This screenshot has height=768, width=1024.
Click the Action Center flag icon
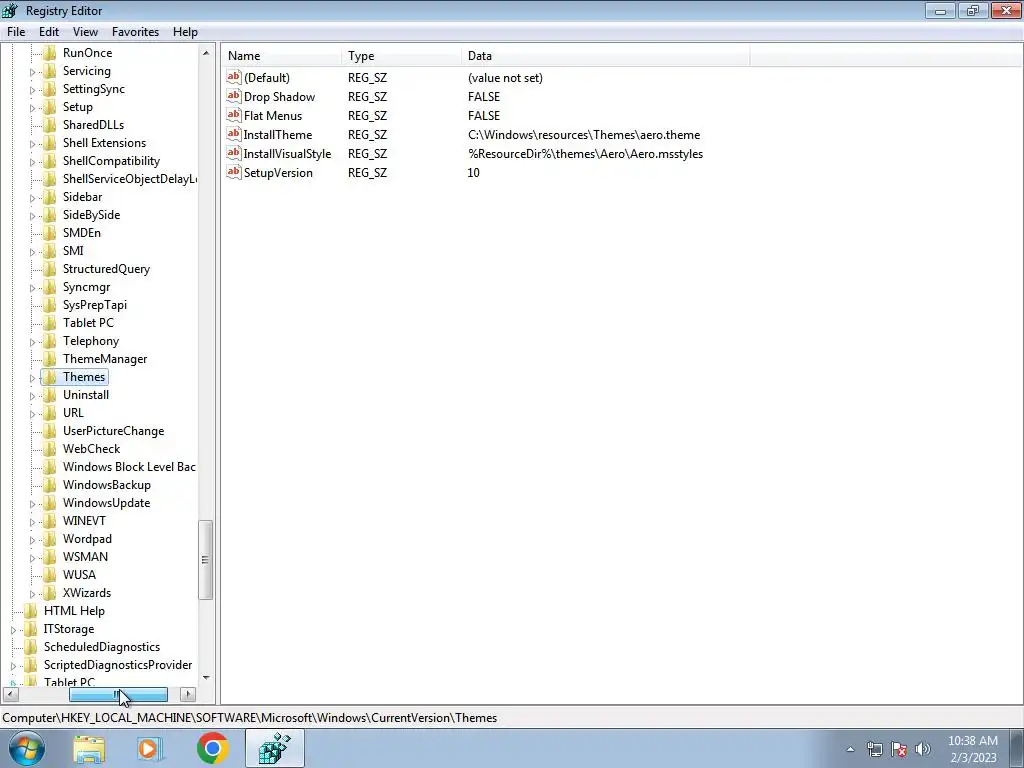tap(899, 749)
